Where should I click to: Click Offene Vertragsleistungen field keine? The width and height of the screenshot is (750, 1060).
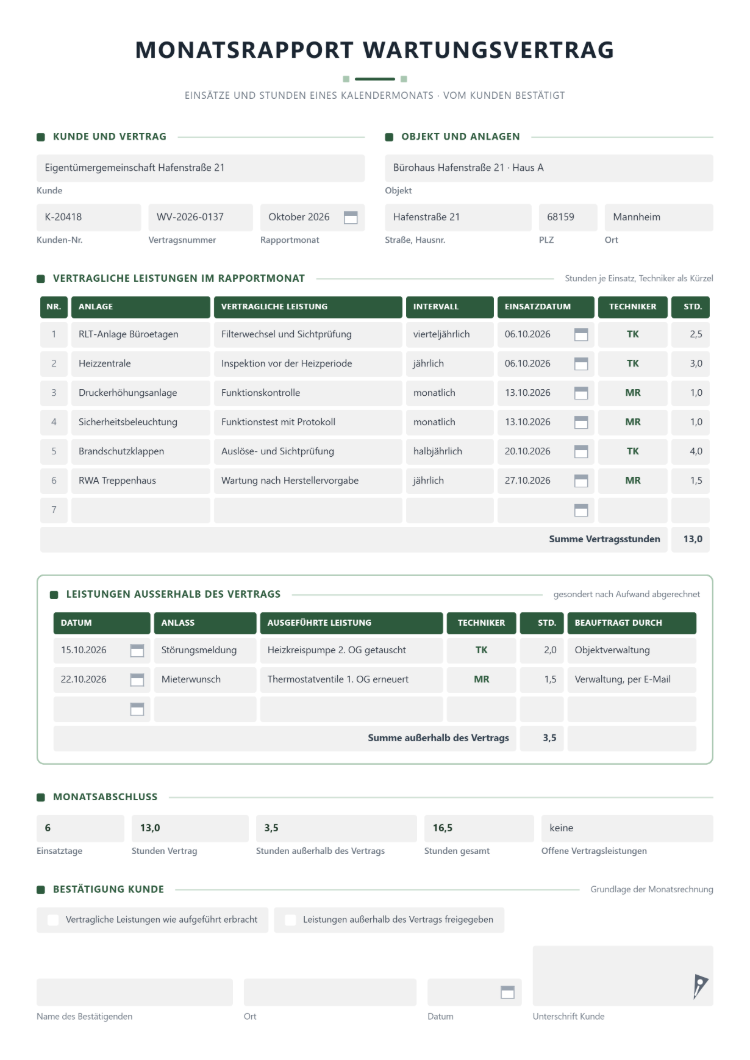pyautogui.click(x=627, y=828)
